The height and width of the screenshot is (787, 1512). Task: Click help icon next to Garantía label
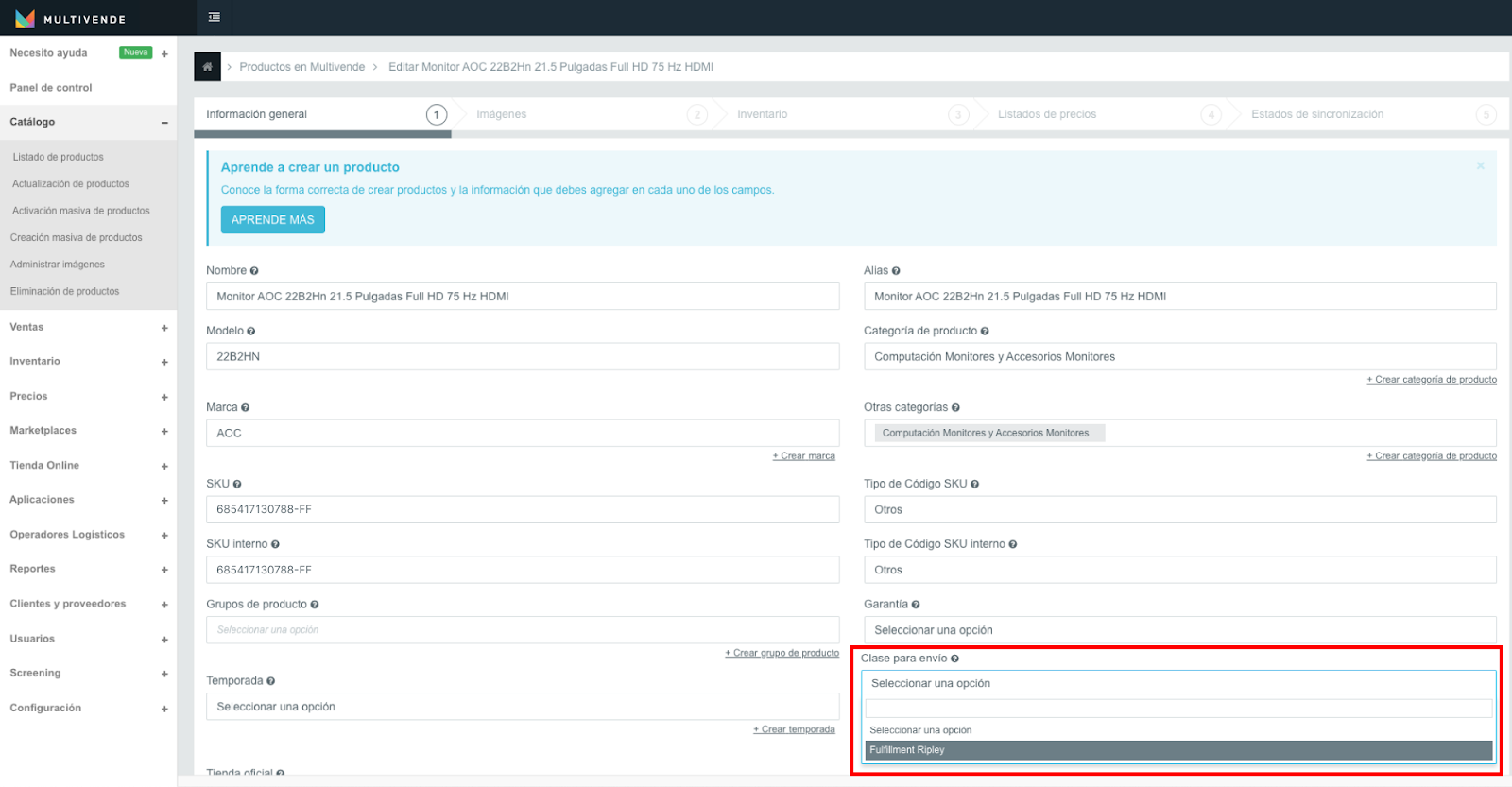pyautogui.click(x=916, y=605)
